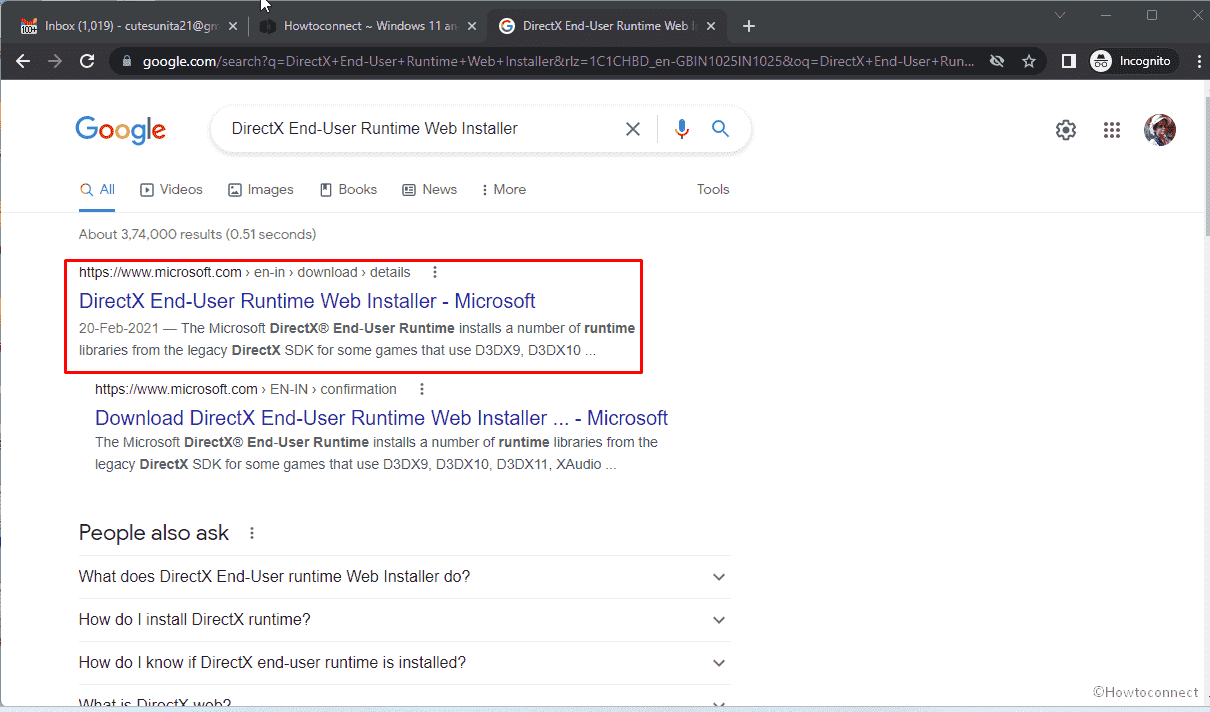The image size is (1210, 712).
Task: Open three-dot menu beside download details result
Action: pos(434,272)
